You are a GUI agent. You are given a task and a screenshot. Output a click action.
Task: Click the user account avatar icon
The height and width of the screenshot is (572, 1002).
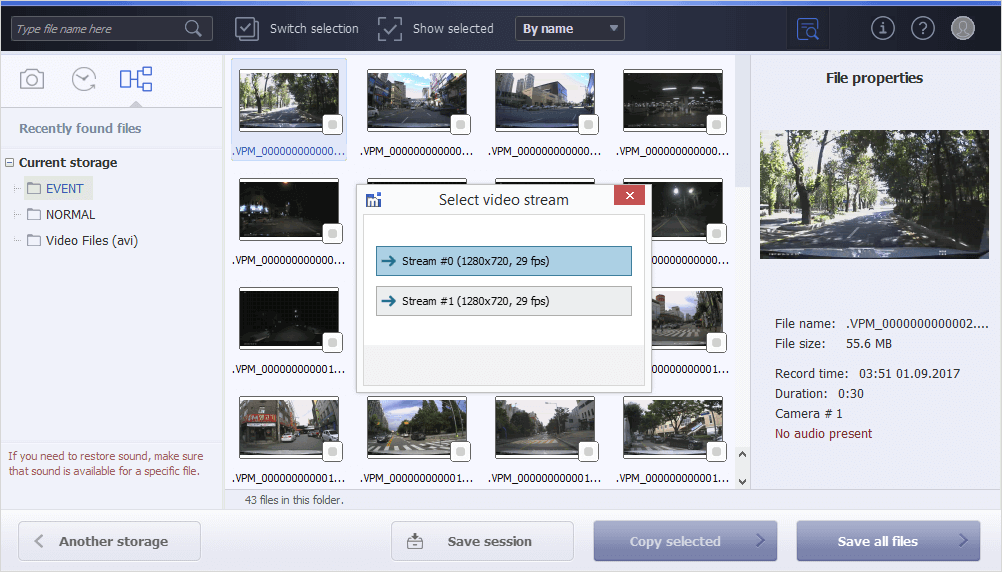pyautogui.click(x=962, y=28)
